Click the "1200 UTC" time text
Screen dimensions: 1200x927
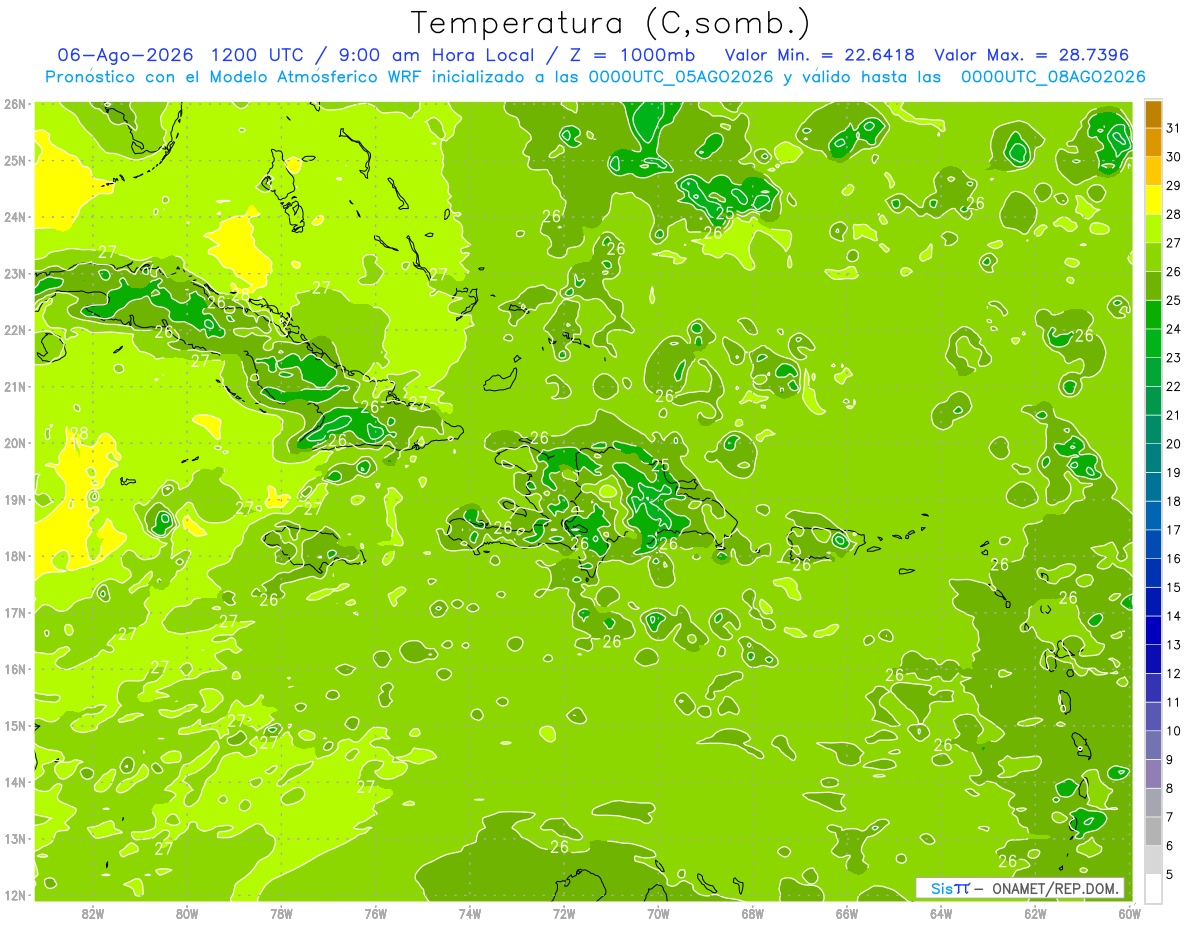(259, 55)
